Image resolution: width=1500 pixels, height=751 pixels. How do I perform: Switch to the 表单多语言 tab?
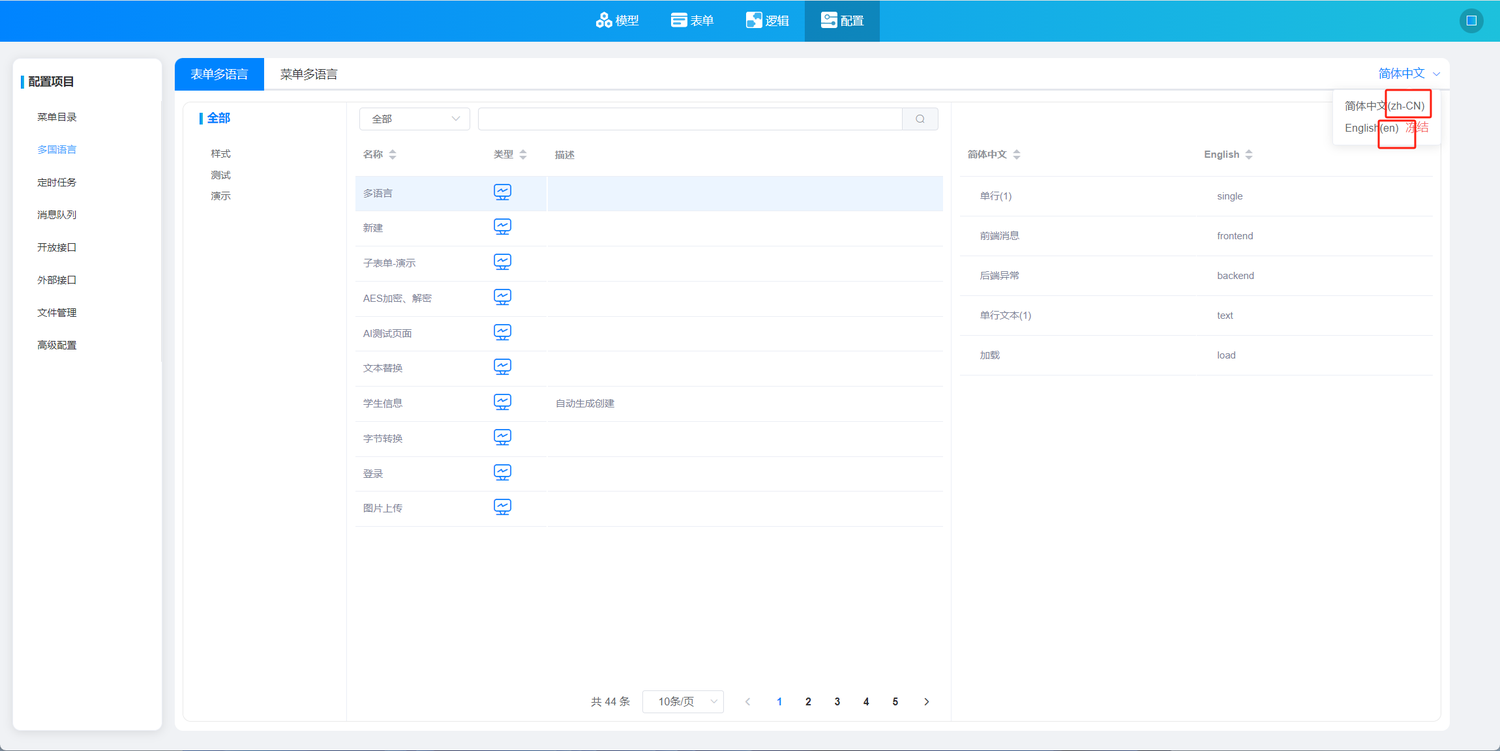[x=219, y=74]
